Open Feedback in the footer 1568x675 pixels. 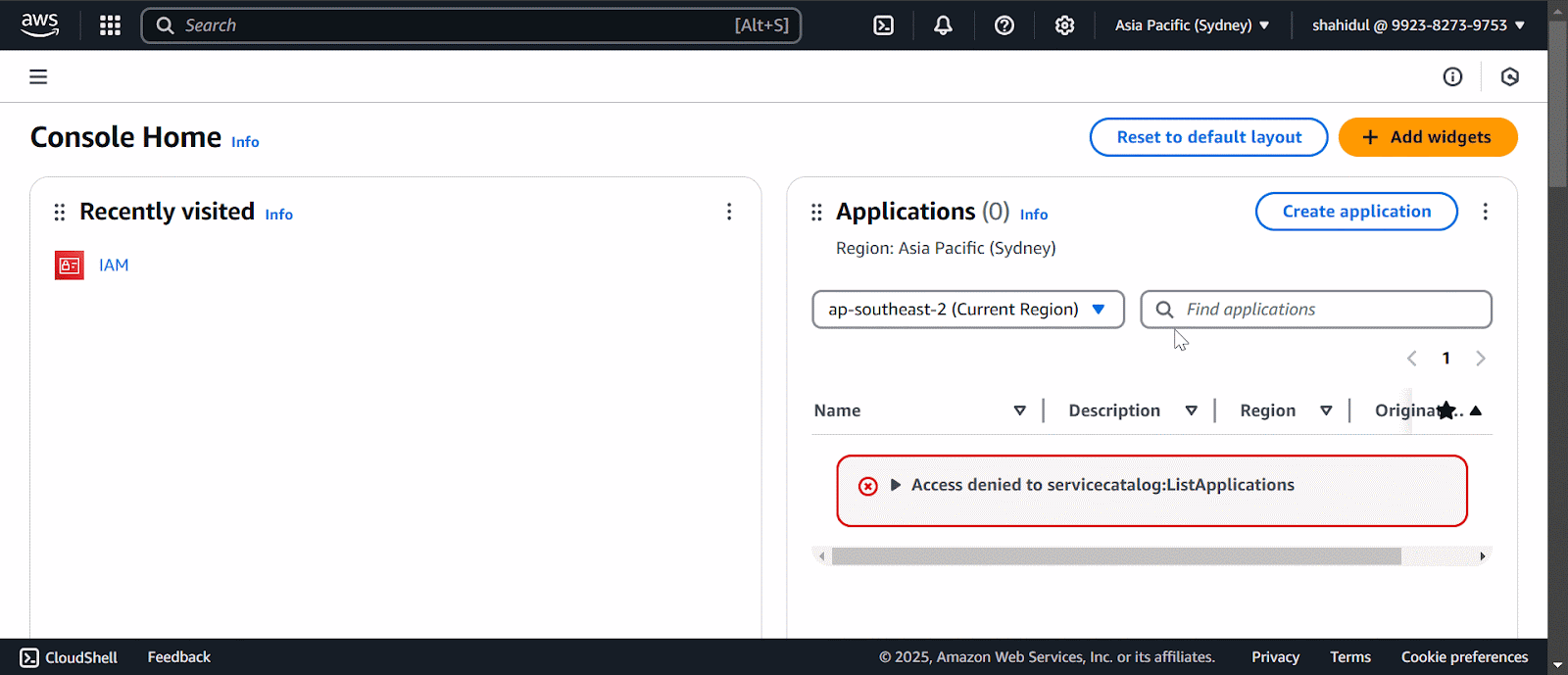tap(179, 657)
